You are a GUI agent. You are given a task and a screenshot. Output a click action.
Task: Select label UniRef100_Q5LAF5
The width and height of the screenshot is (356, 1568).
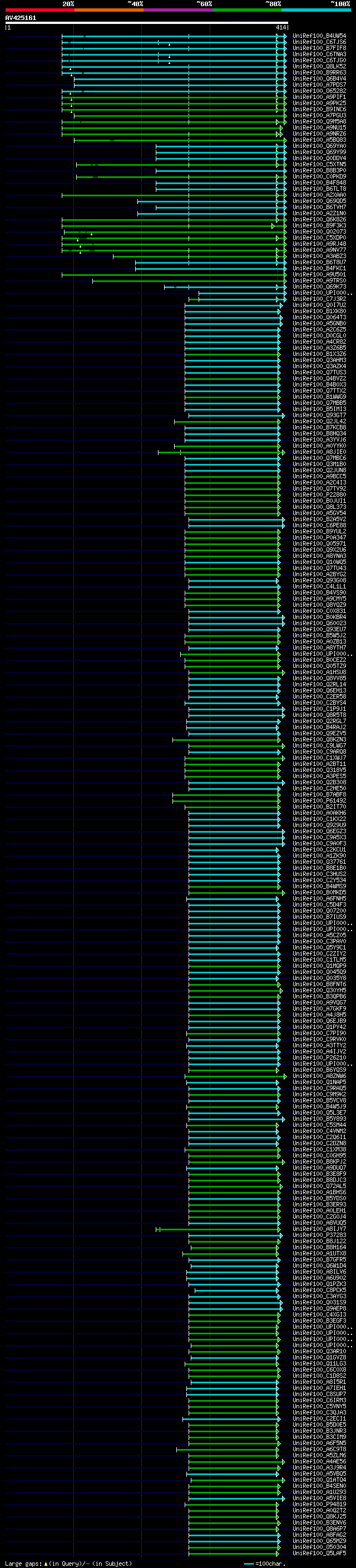(319, 1554)
